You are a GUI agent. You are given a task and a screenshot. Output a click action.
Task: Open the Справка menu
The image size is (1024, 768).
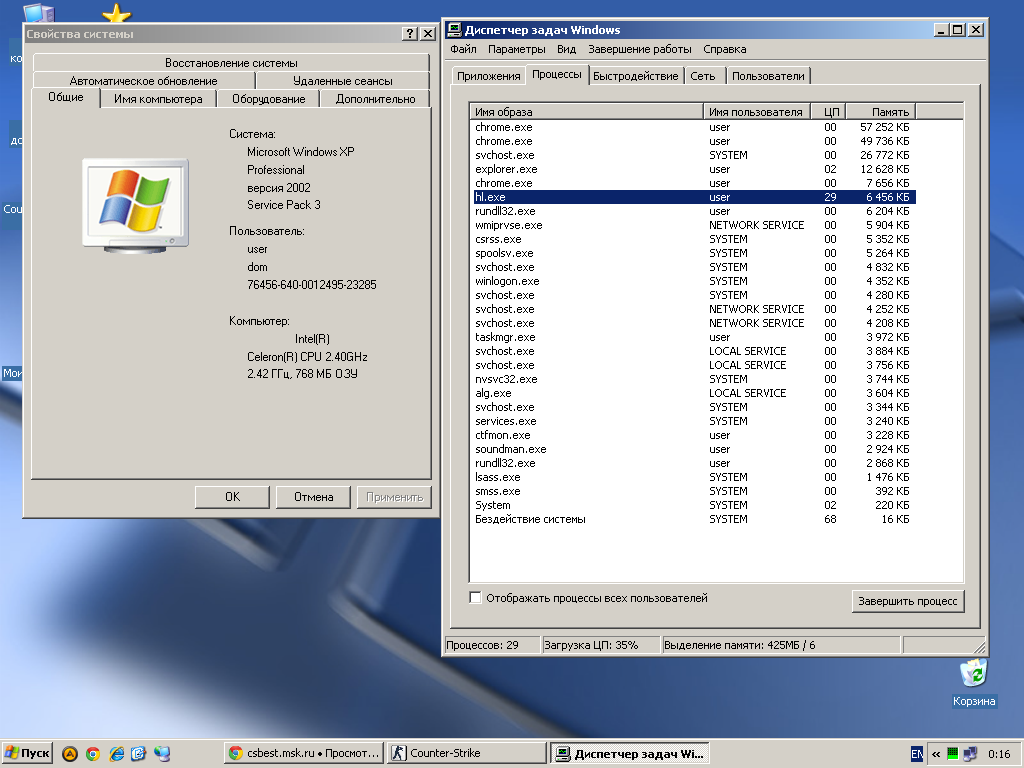pos(724,49)
